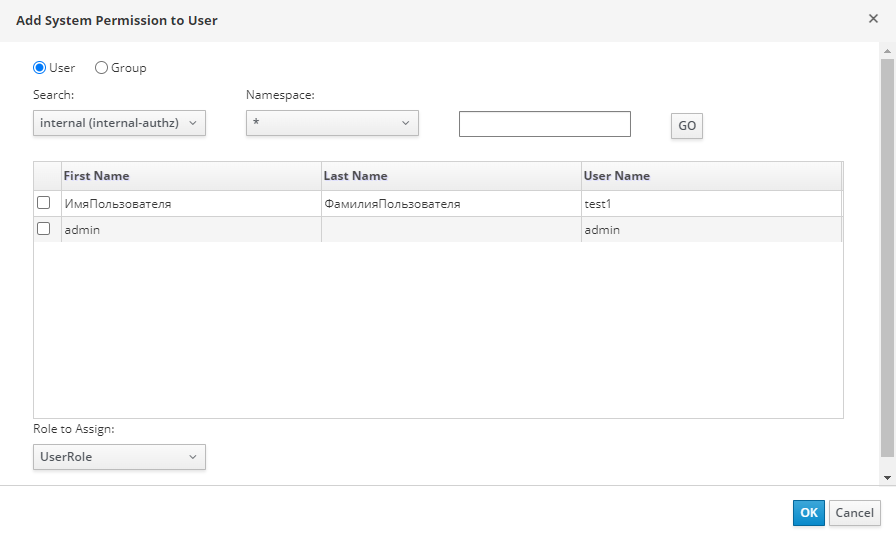
Task: Tick the checkbox for admin user
Action: (43, 229)
